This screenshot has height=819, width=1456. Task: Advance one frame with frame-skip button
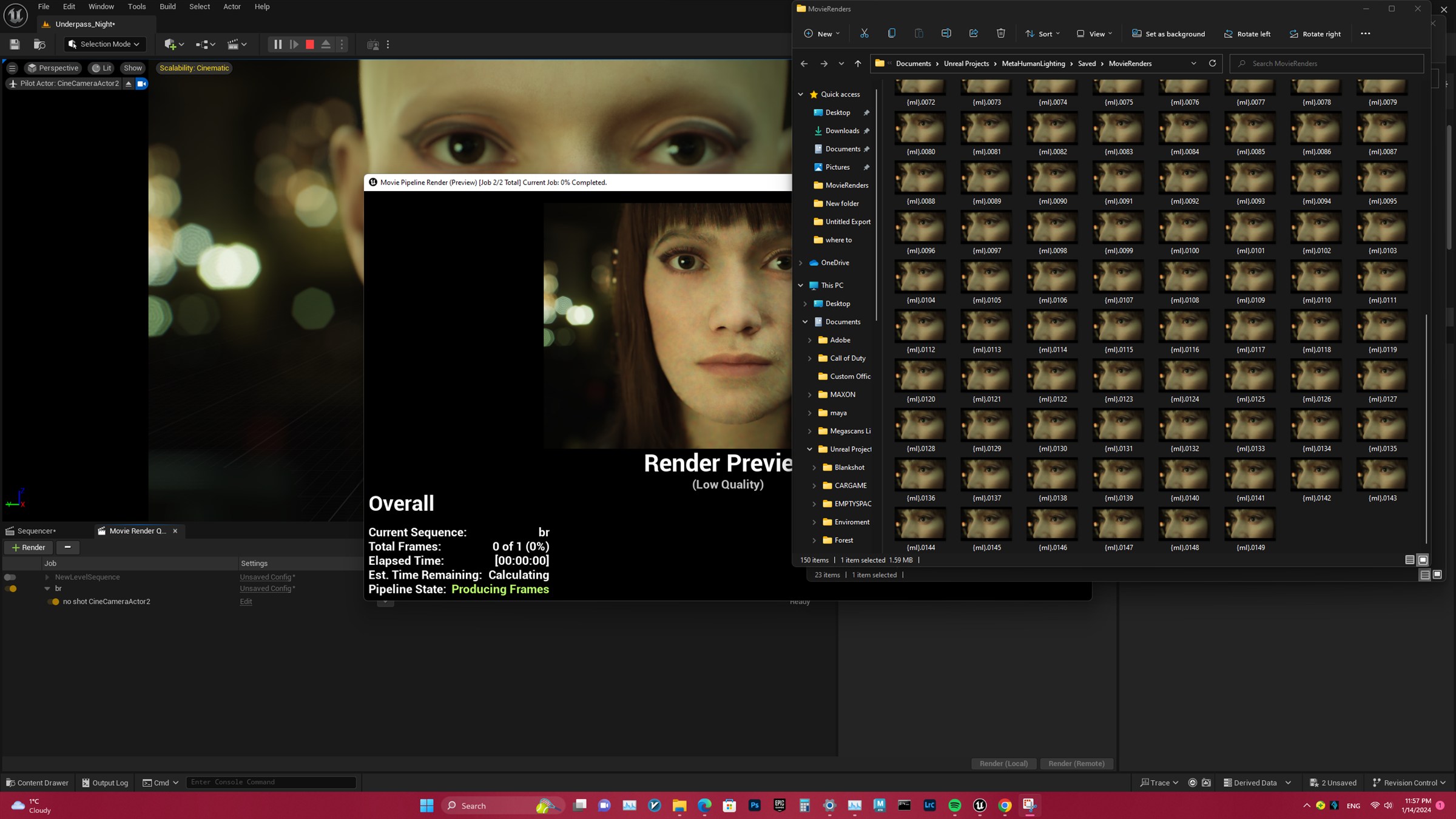click(x=294, y=44)
